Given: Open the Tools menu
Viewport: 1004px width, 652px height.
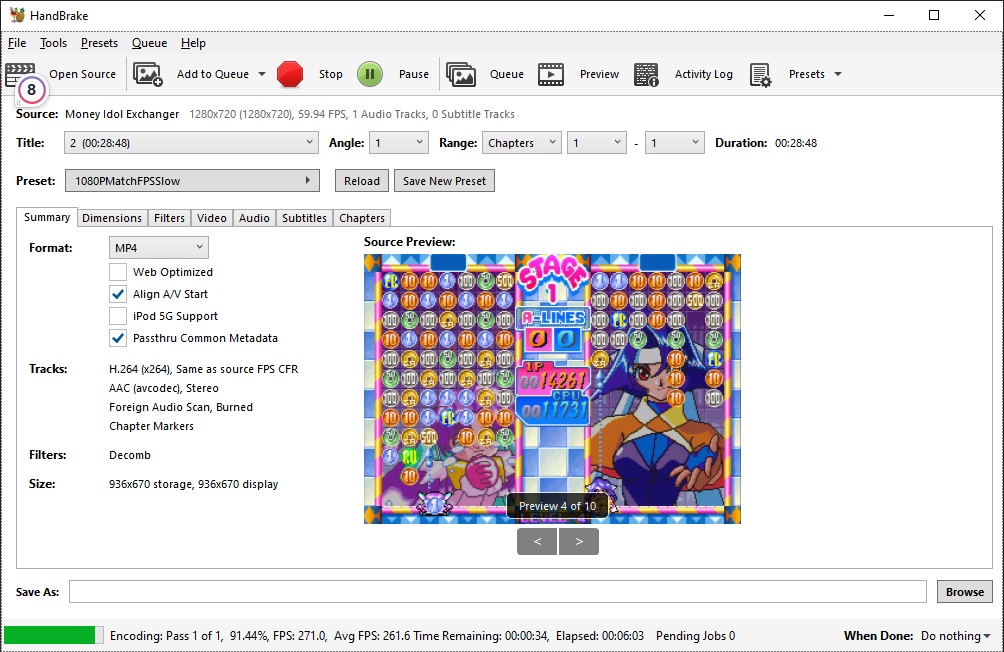Looking at the screenshot, I should click(53, 43).
